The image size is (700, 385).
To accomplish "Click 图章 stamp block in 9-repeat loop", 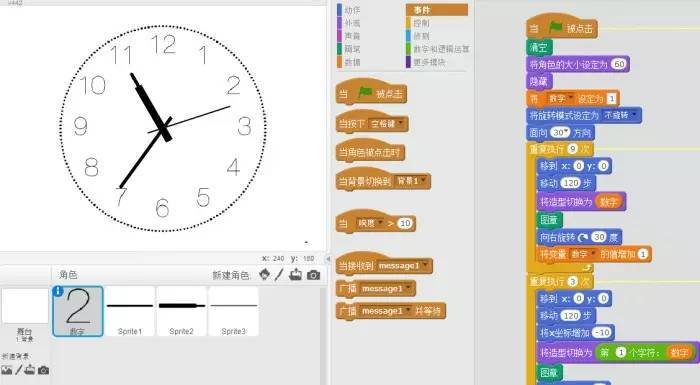I will (x=549, y=219).
